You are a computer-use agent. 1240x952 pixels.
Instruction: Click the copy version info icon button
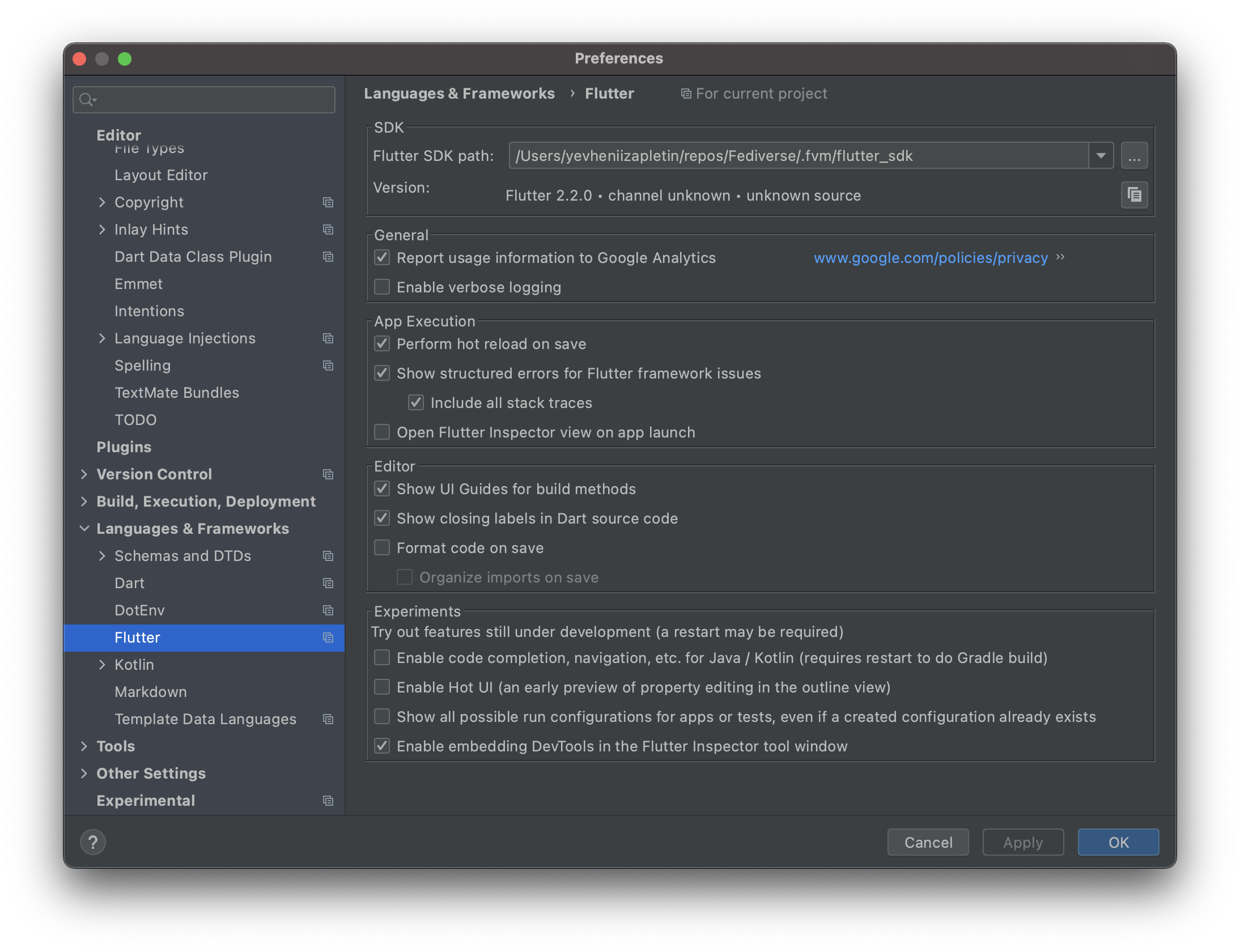1134,195
